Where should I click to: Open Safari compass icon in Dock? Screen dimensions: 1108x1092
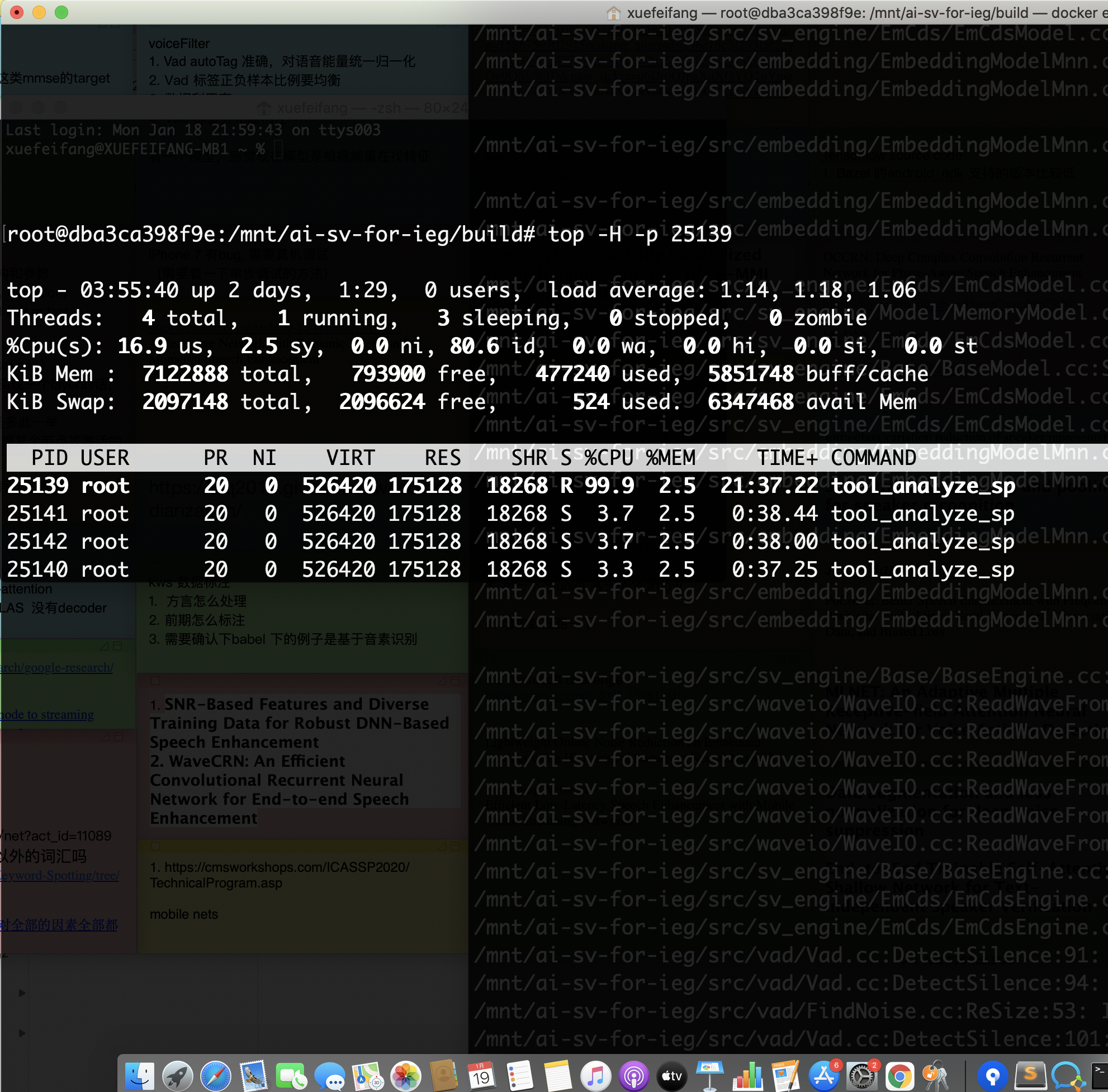[216, 1075]
